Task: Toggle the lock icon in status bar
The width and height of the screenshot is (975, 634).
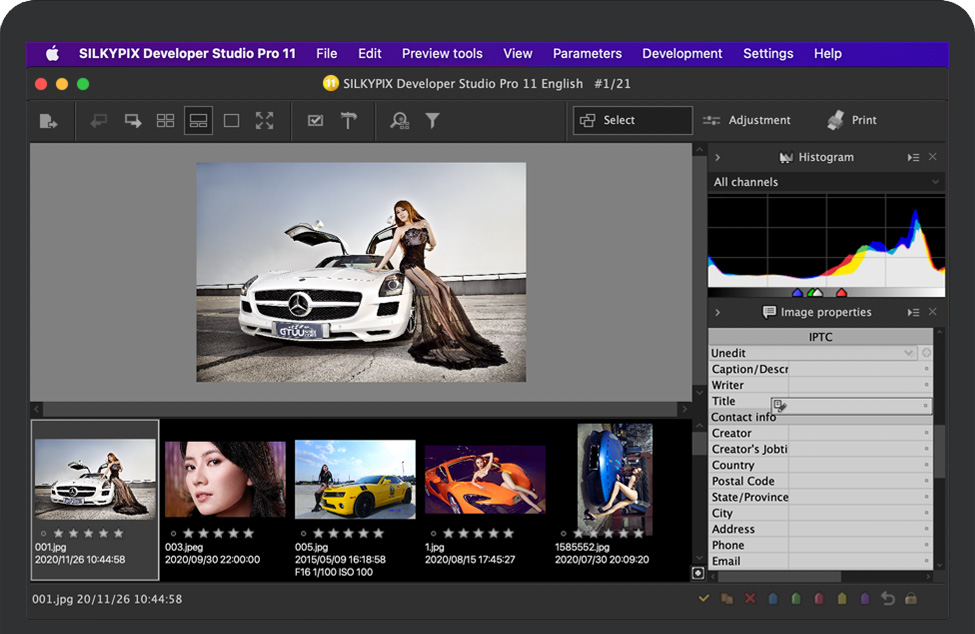Action: point(910,599)
